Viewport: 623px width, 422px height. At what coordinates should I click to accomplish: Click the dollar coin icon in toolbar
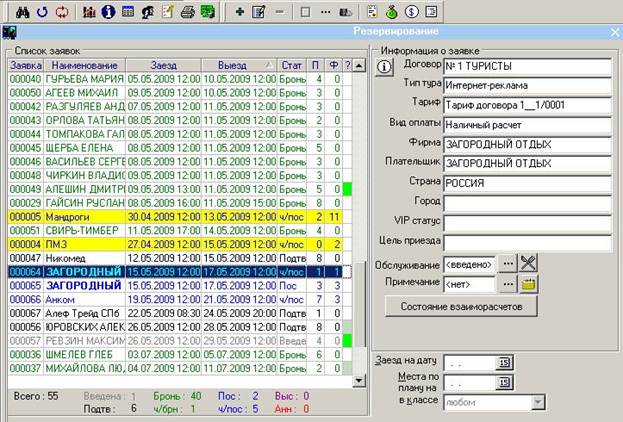pos(411,12)
